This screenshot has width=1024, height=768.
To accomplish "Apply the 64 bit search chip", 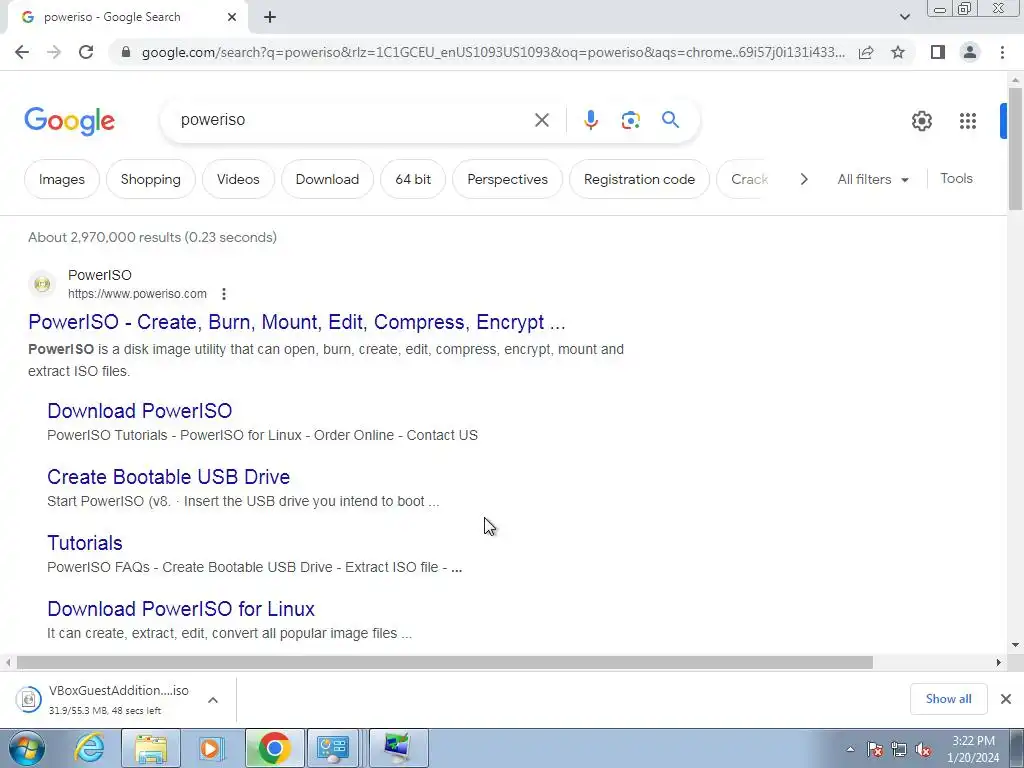I will [413, 179].
